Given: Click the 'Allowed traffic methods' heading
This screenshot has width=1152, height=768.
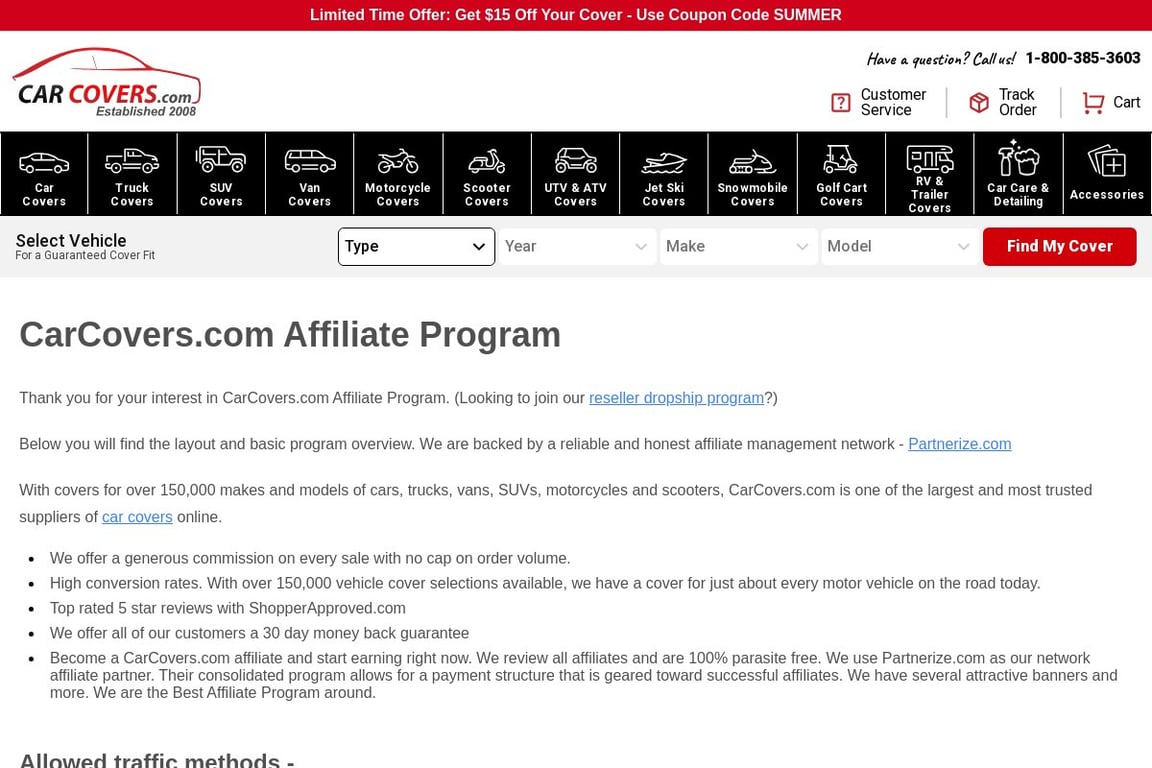Looking at the screenshot, I should (156, 760).
